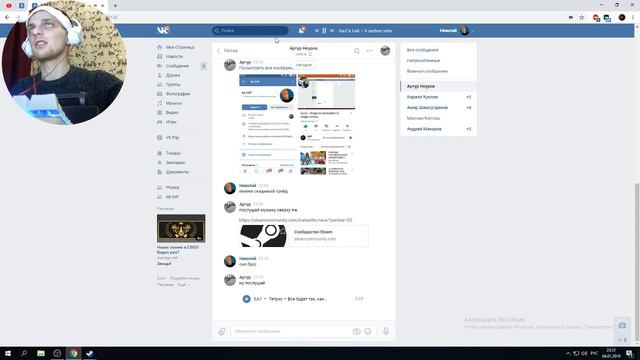The width and height of the screenshot is (640, 360).
Task: Open Максим Капташ dialog
Action: [x=438, y=118]
